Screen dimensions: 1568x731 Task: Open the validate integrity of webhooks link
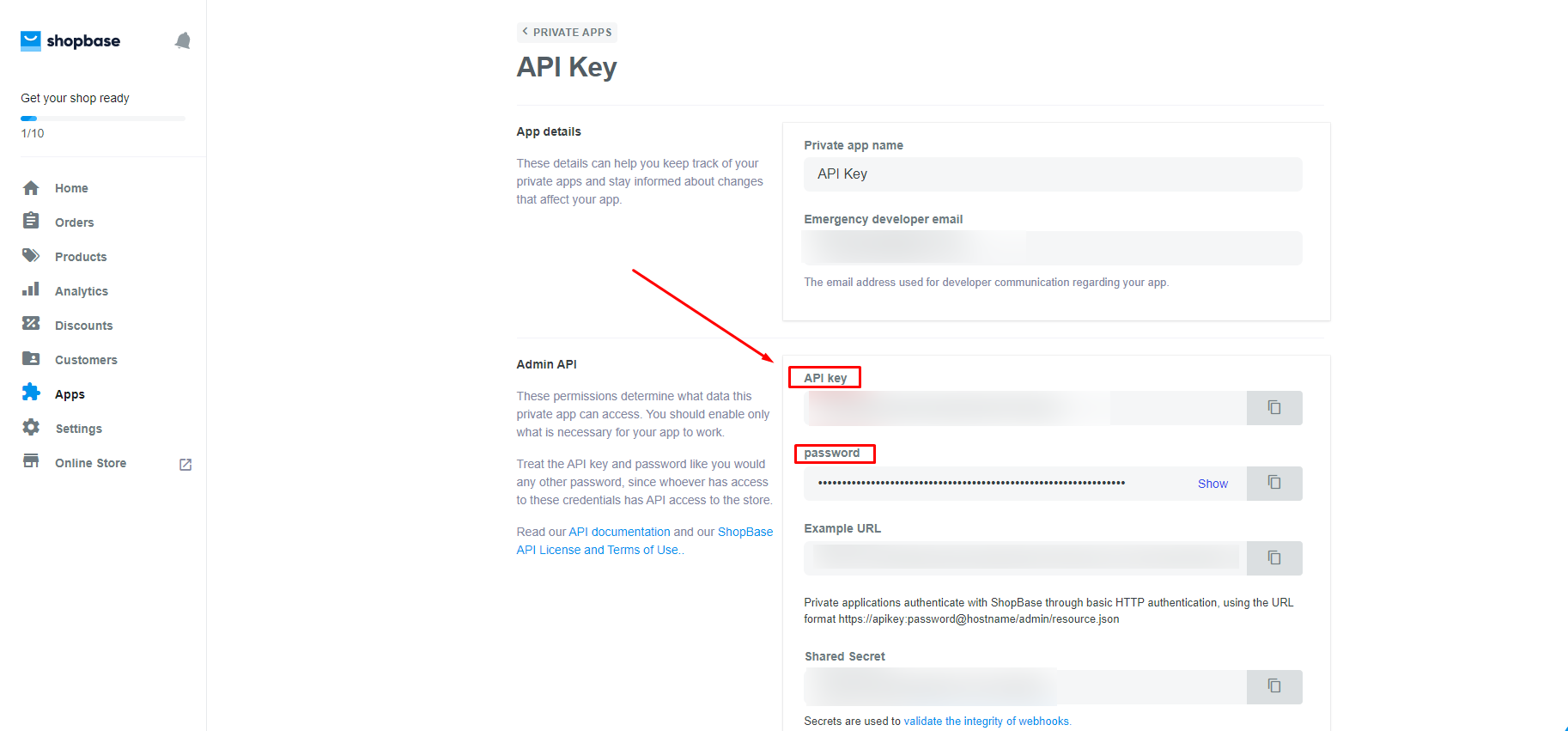click(987, 722)
